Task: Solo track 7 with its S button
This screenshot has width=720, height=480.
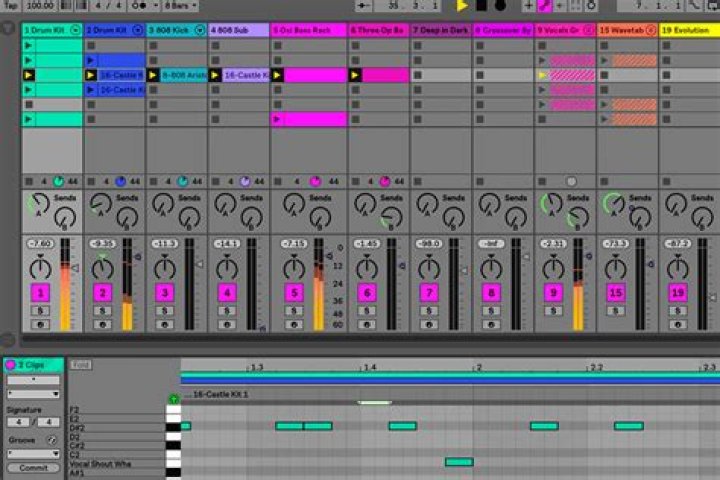Action: 429,311
